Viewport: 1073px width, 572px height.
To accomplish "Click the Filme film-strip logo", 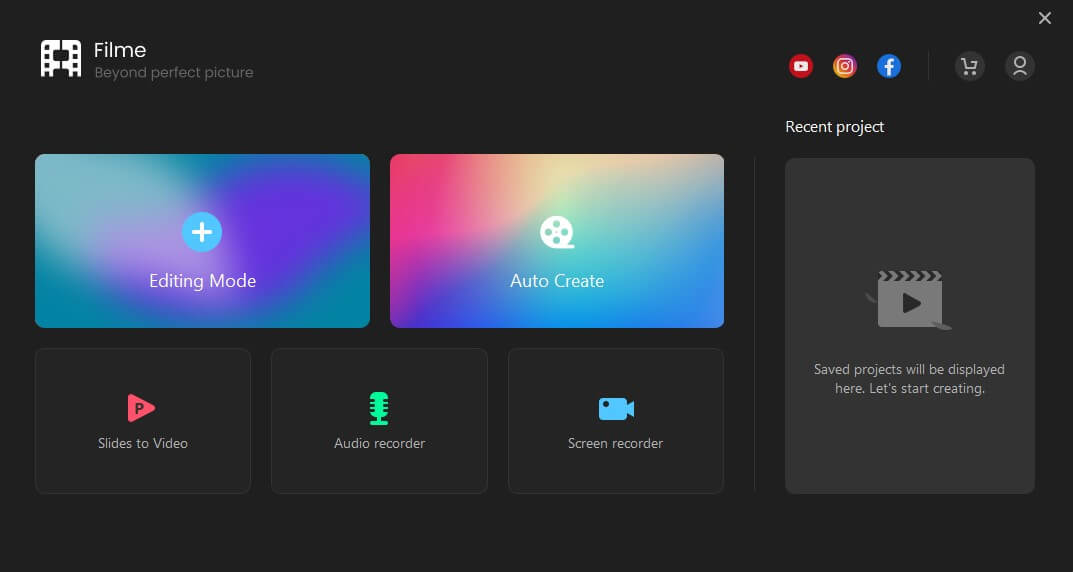I will tap(61, 59).
